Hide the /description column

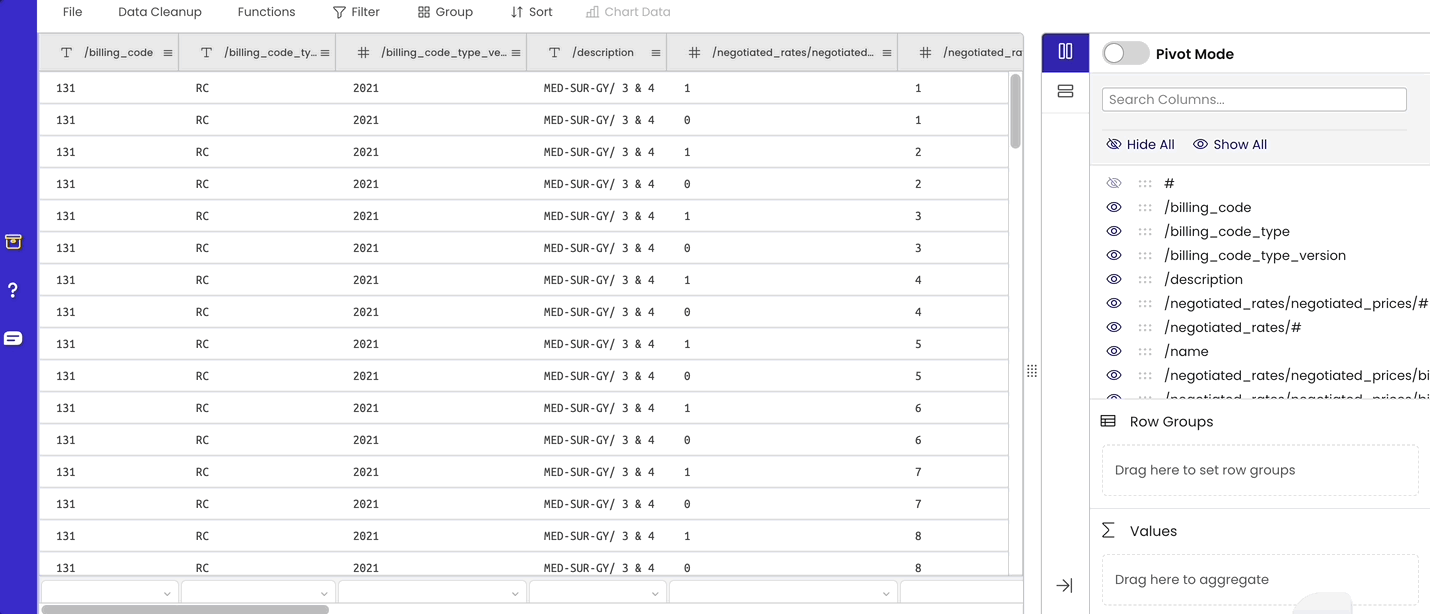1113,279
